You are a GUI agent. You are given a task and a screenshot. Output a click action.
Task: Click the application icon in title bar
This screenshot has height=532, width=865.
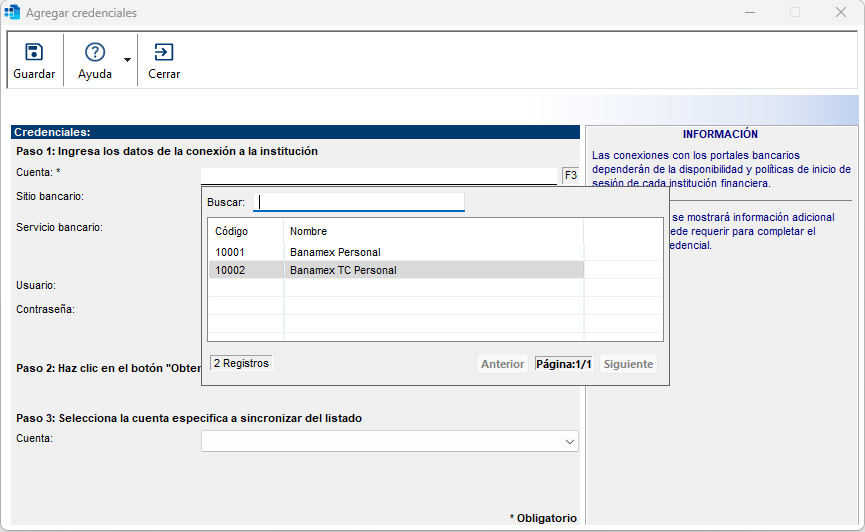12,13
